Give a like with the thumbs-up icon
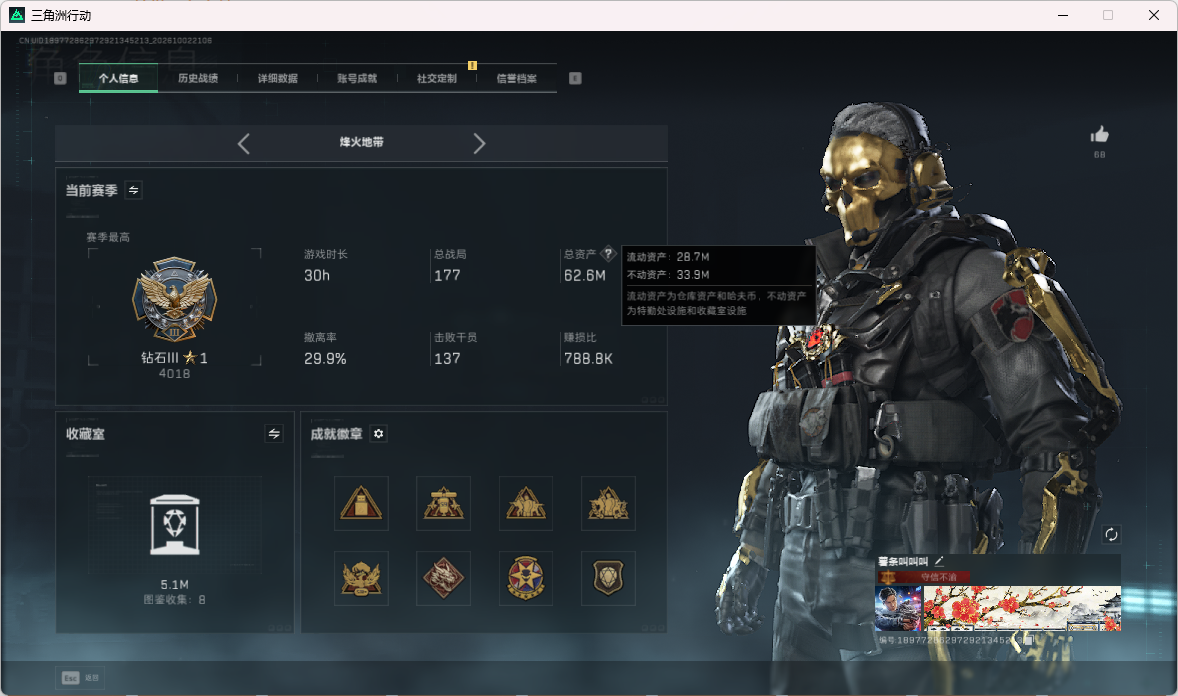1178x696 pixels. [x=1100, y=135]
